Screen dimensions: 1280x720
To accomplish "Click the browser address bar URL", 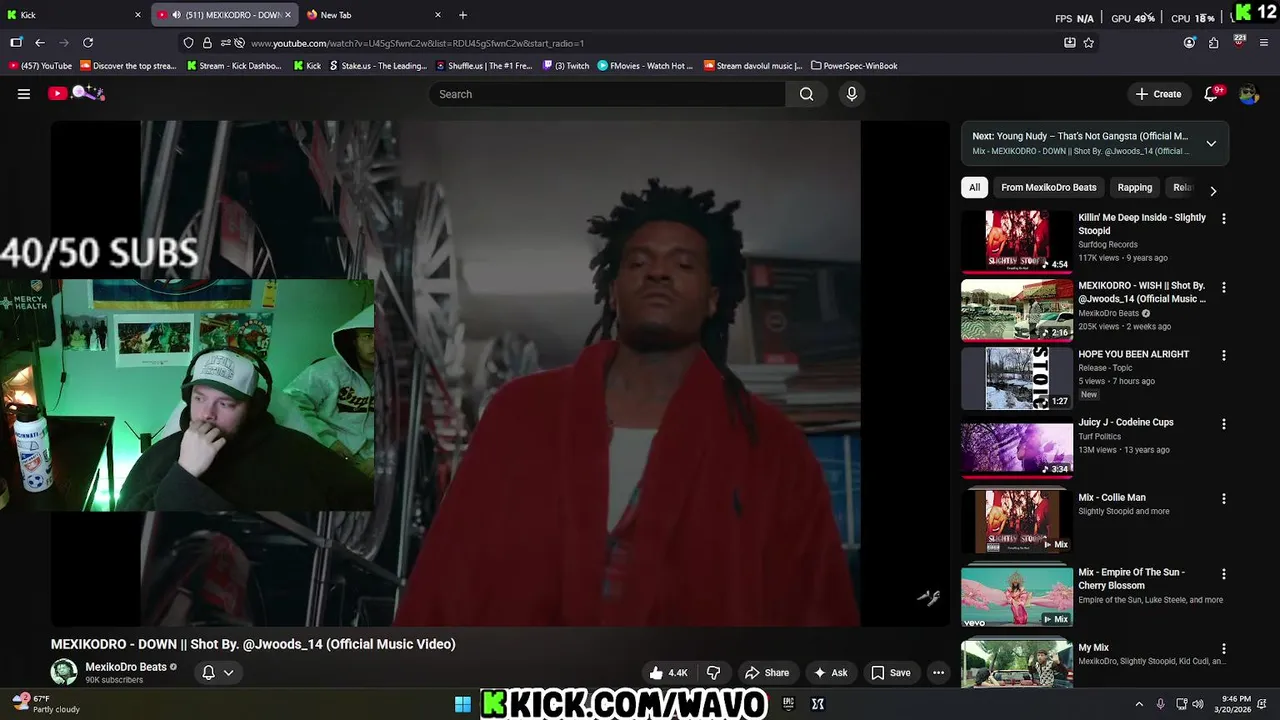I will click(417, 43).
